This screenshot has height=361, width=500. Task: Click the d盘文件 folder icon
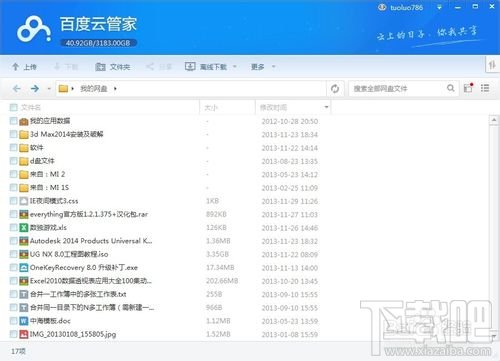click(24, 161)
